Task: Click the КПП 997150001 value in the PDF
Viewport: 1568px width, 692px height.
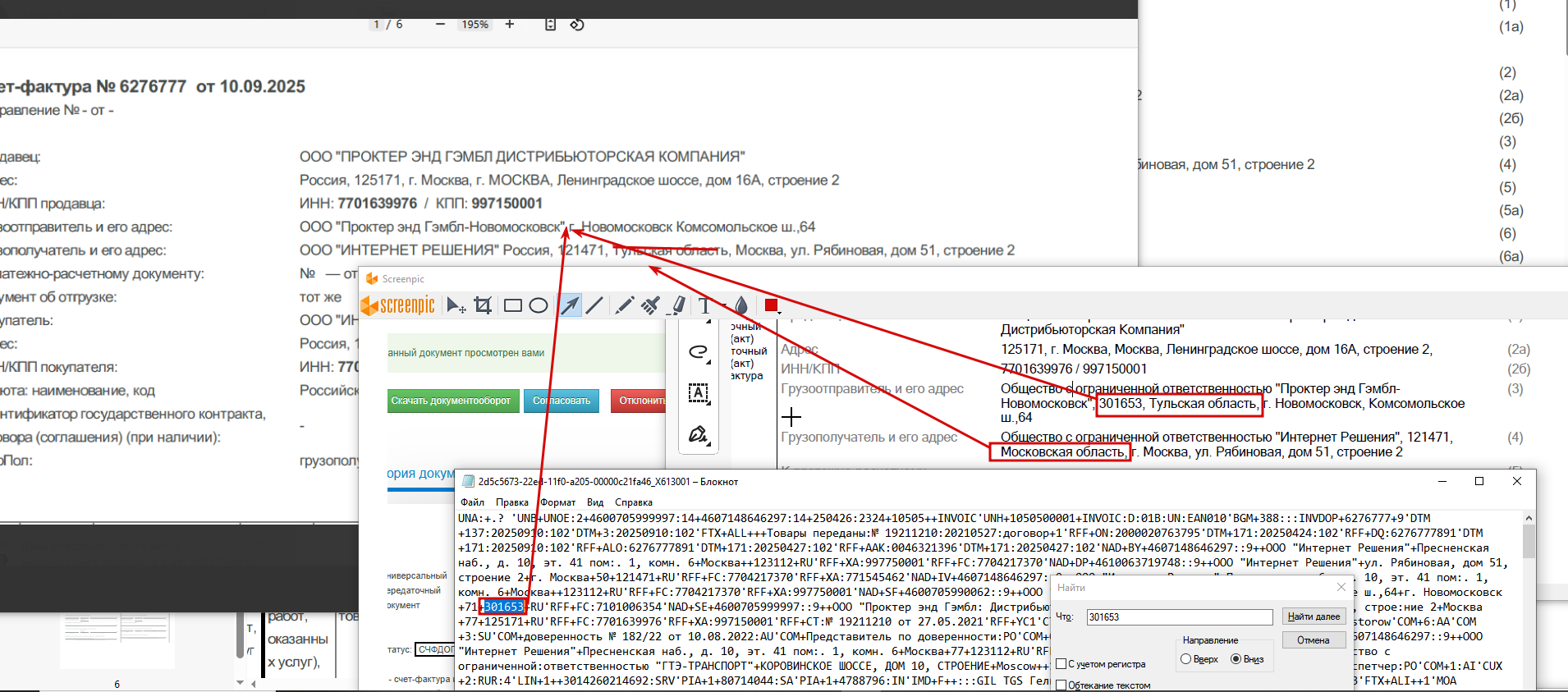Action: 507,204
